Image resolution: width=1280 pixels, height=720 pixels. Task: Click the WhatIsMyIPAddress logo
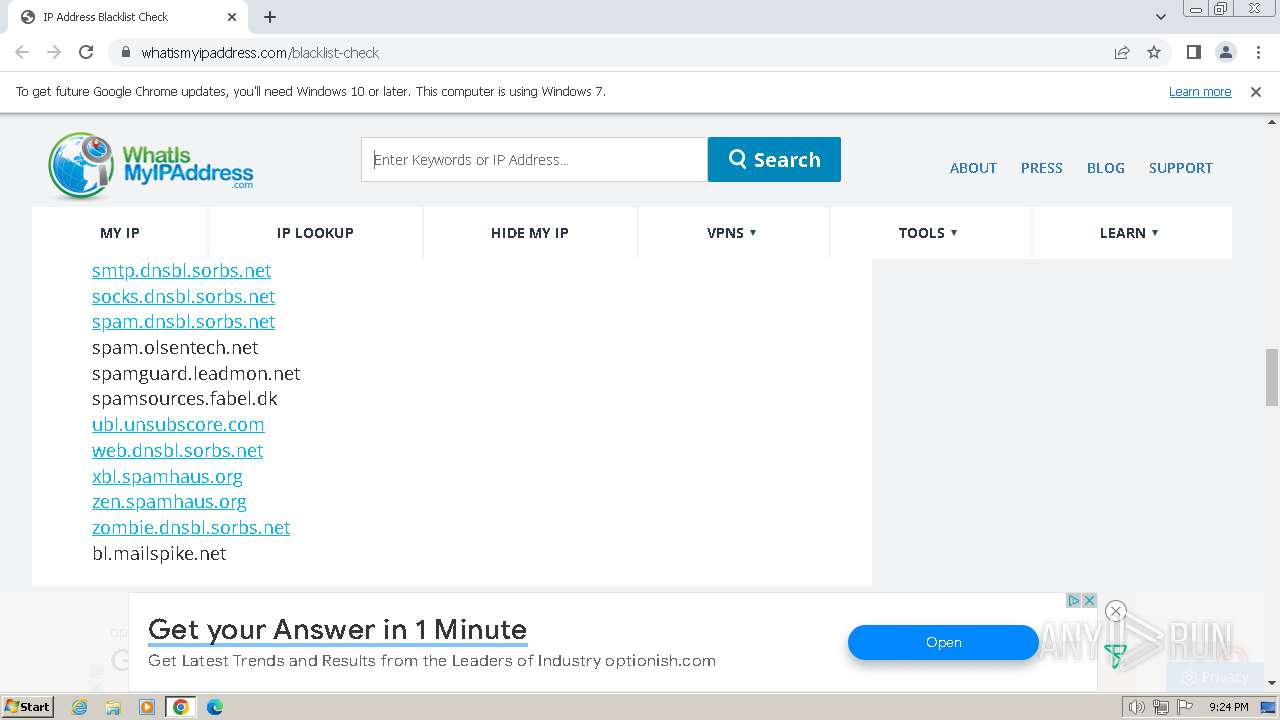(x=150, y=165)
